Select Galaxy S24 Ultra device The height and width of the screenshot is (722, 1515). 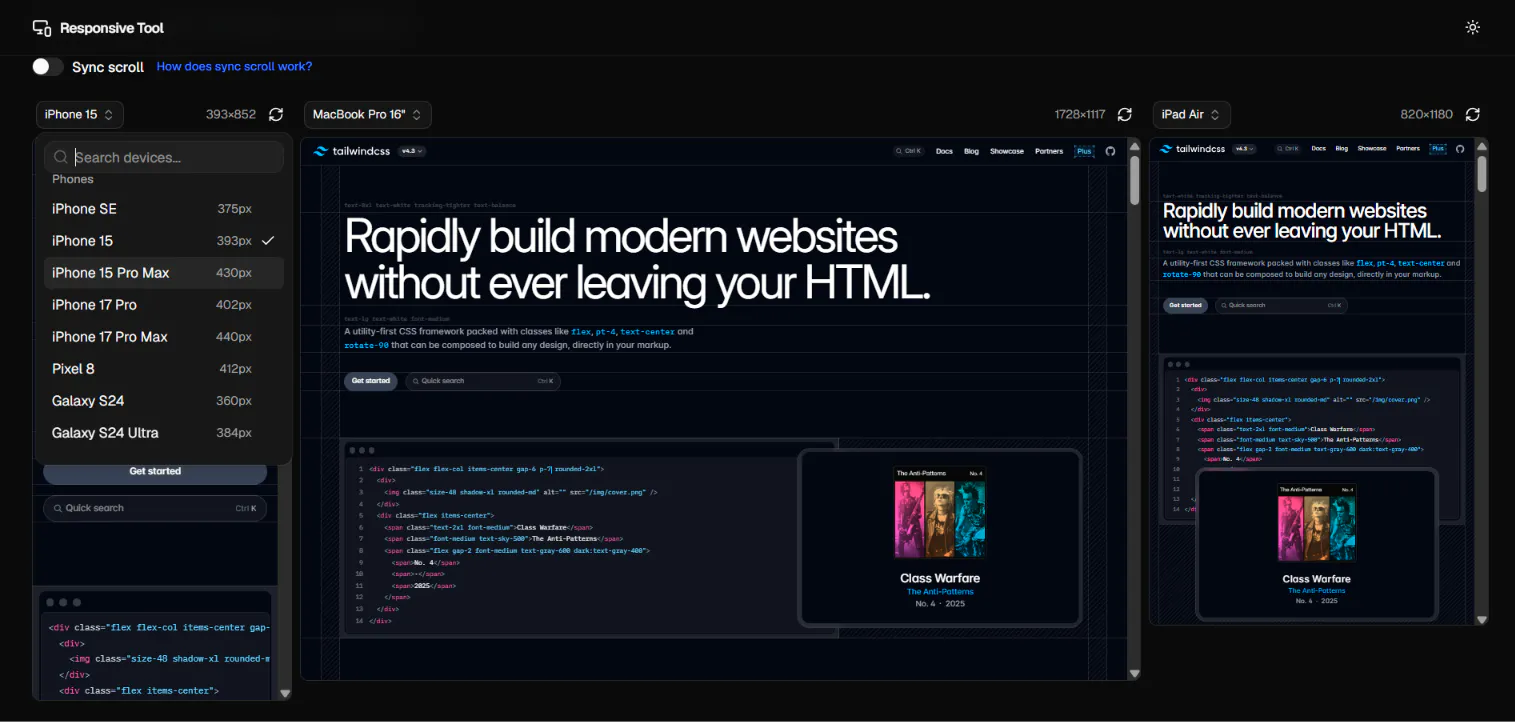[x=164, y=433]
